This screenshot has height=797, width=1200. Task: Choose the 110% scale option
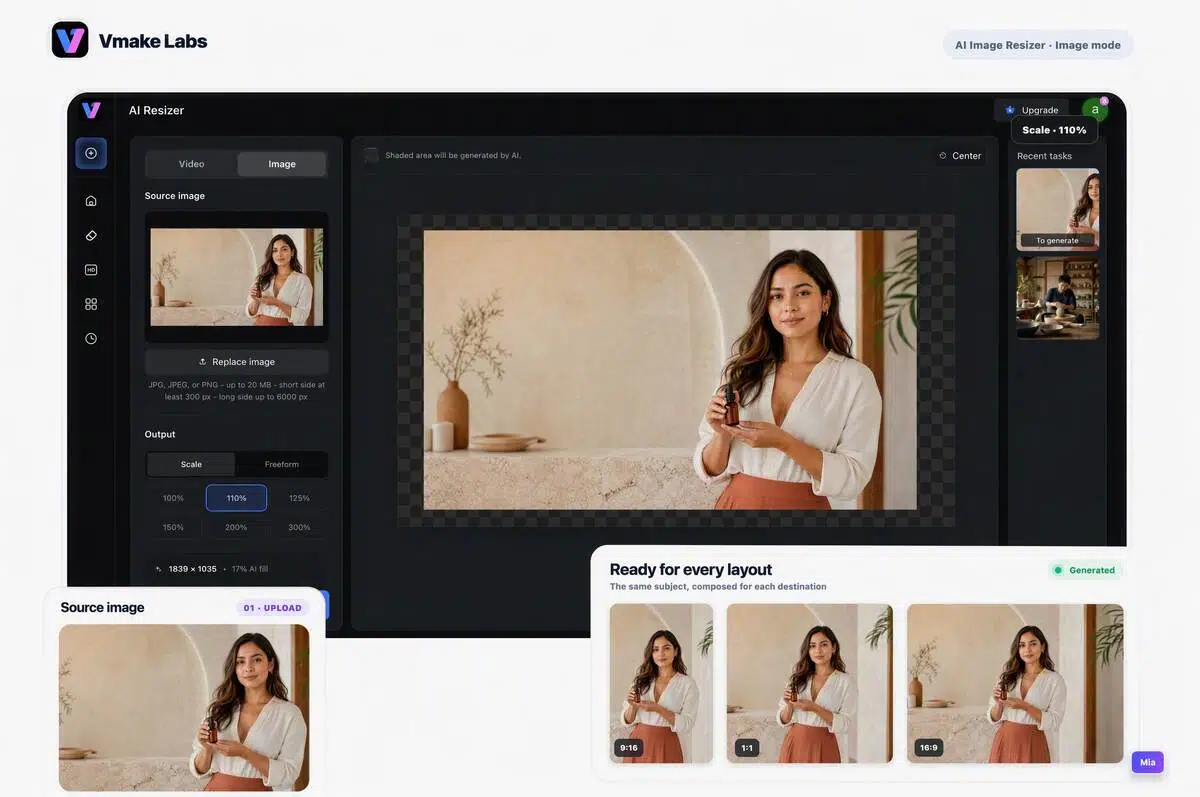coord(236,498)
